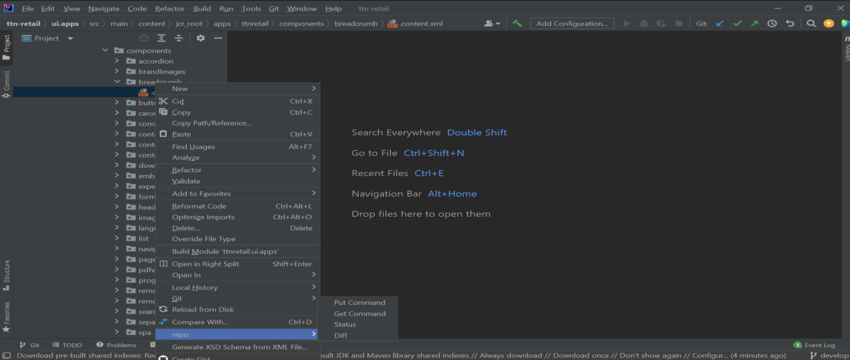850x360 pixels.
Task: Open the TODO tool window
Action: pos(67,345)
